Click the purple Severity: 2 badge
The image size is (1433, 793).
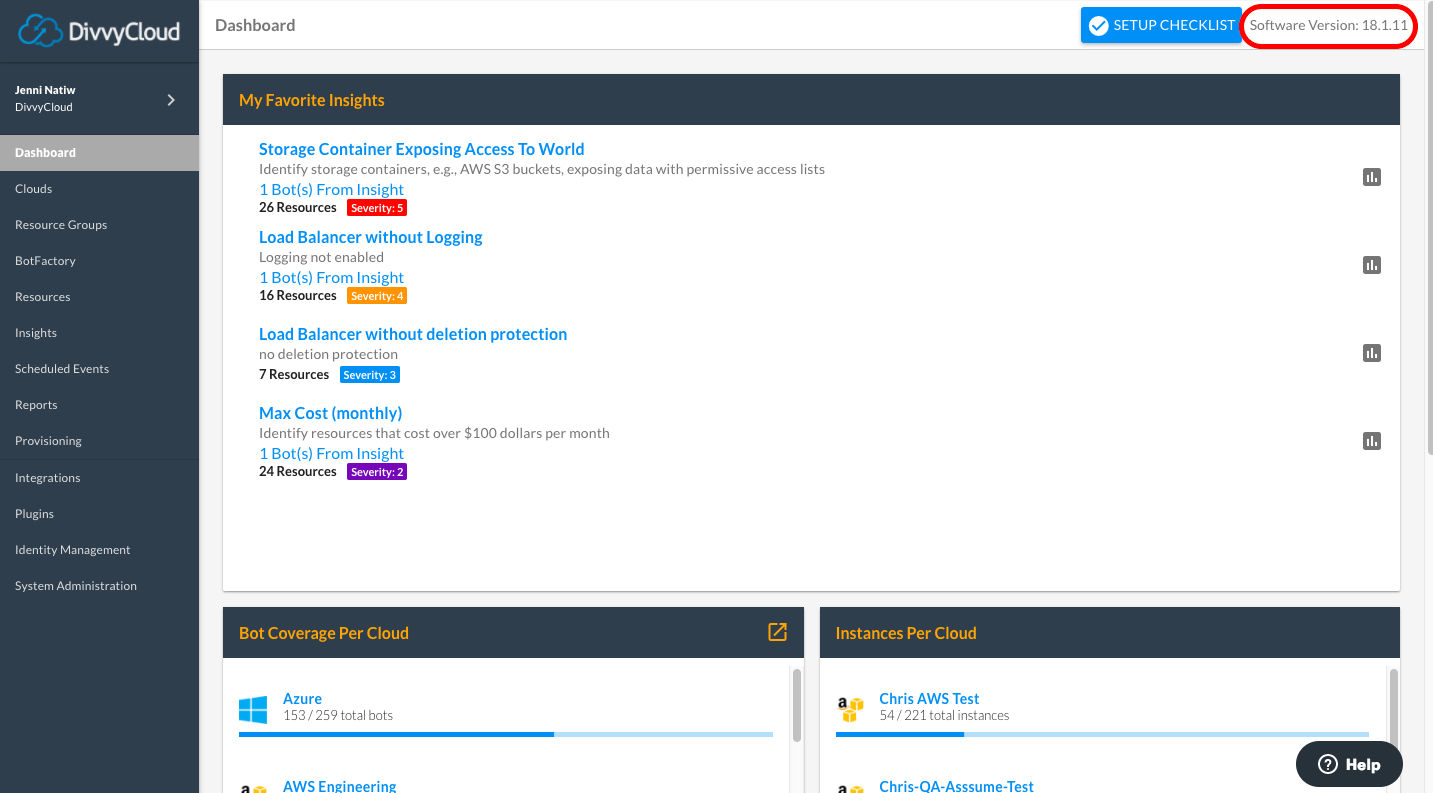(377, 472)
